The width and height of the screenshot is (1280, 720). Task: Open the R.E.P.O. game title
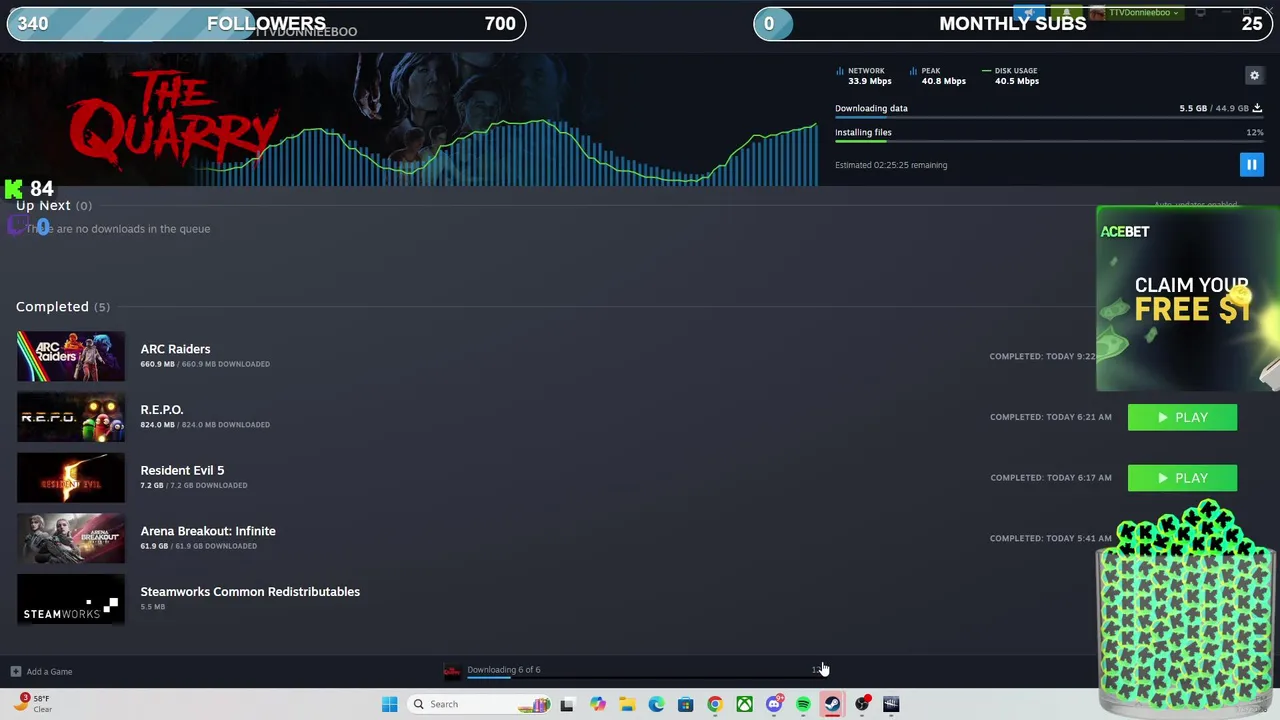pos(162,410)
